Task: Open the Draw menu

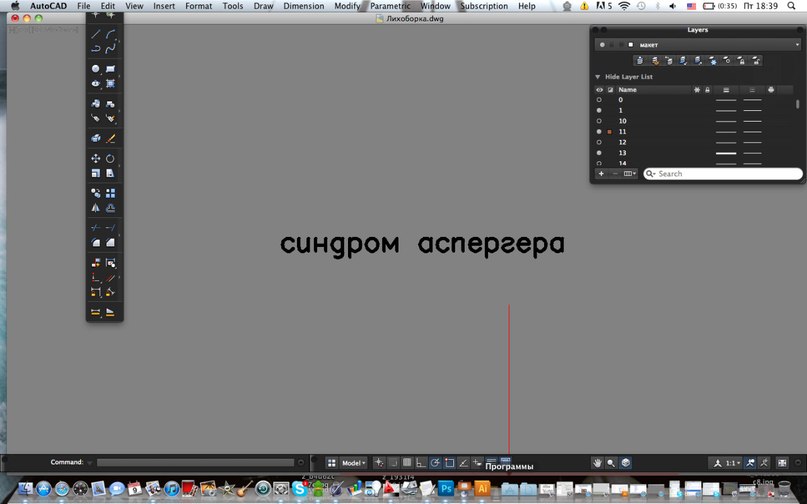Action: click(263, 6)
